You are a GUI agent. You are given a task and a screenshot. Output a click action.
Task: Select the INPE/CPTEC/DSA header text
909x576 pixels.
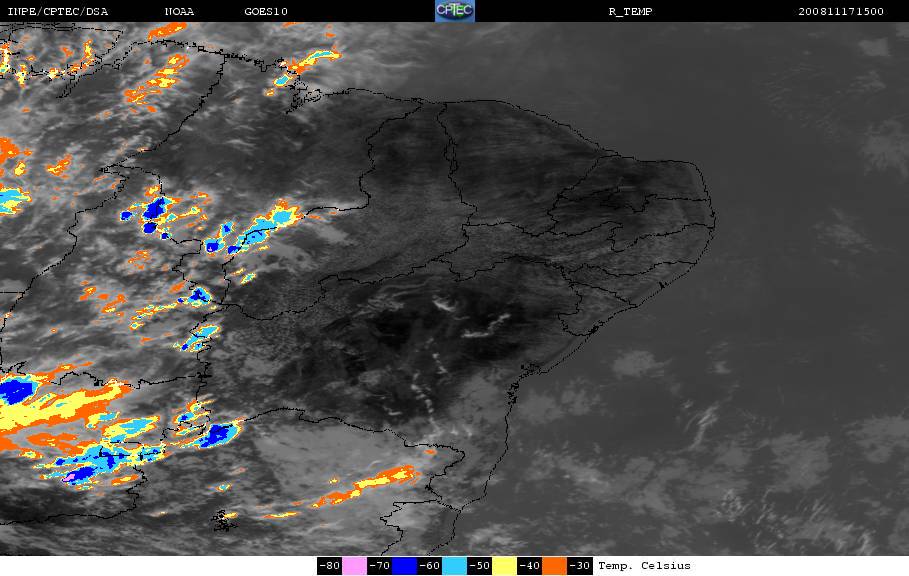[x=57, y=12]
